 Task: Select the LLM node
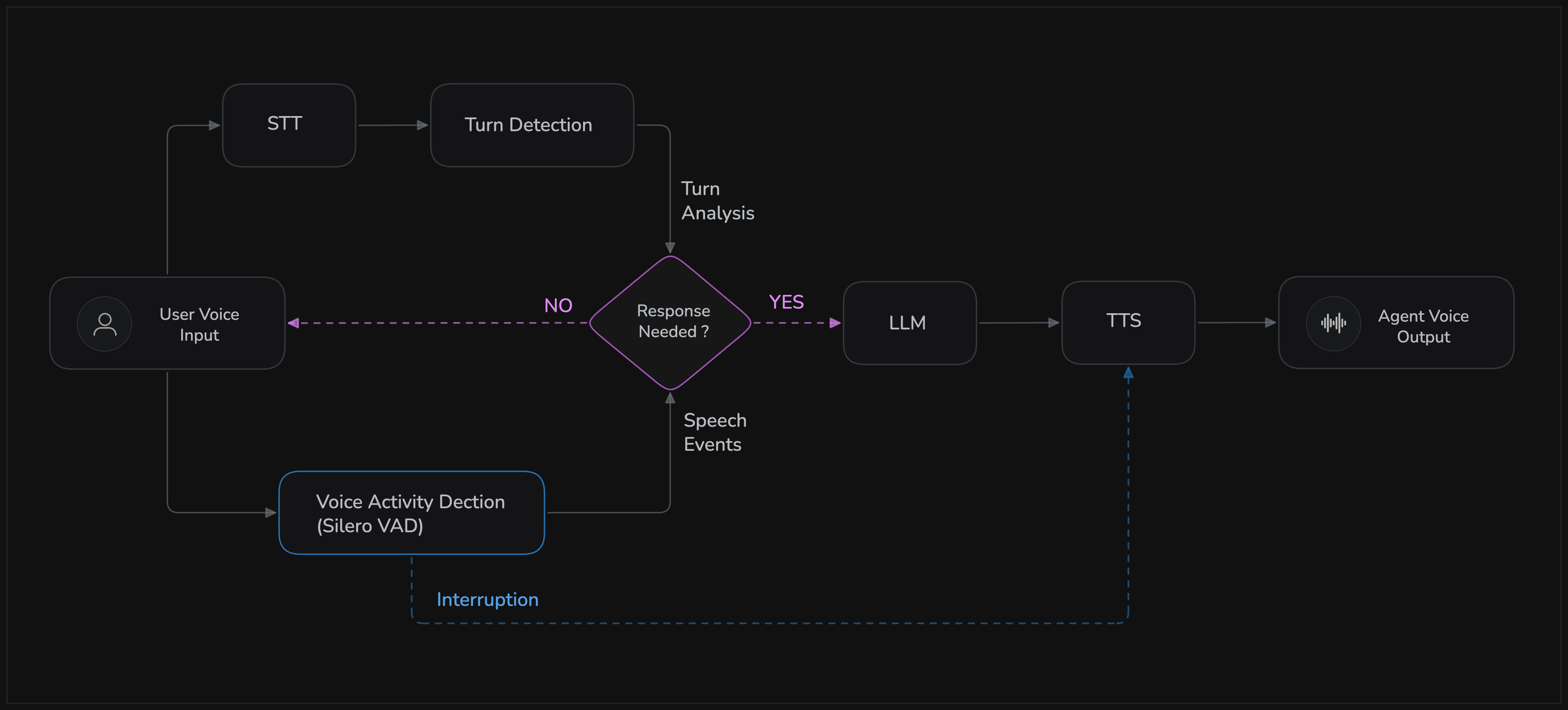point(910,323)
